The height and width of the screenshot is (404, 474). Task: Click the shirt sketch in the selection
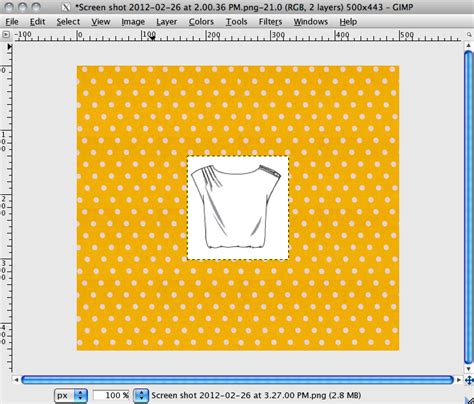[236, 207]
